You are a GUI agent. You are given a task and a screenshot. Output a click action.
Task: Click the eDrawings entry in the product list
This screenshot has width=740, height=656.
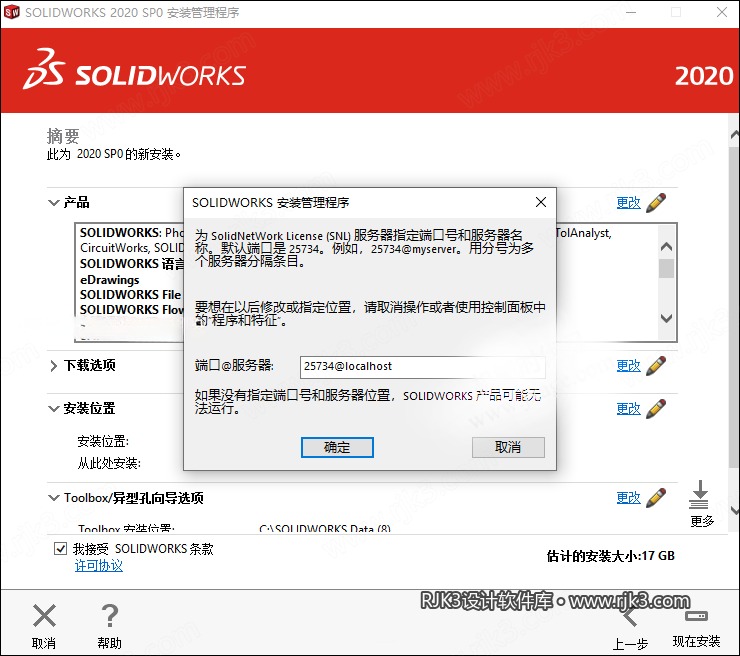click(x=109, y=280)
